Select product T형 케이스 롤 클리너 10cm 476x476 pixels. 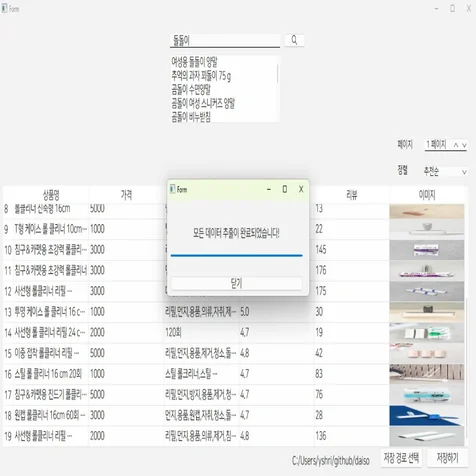click(51, 229)
